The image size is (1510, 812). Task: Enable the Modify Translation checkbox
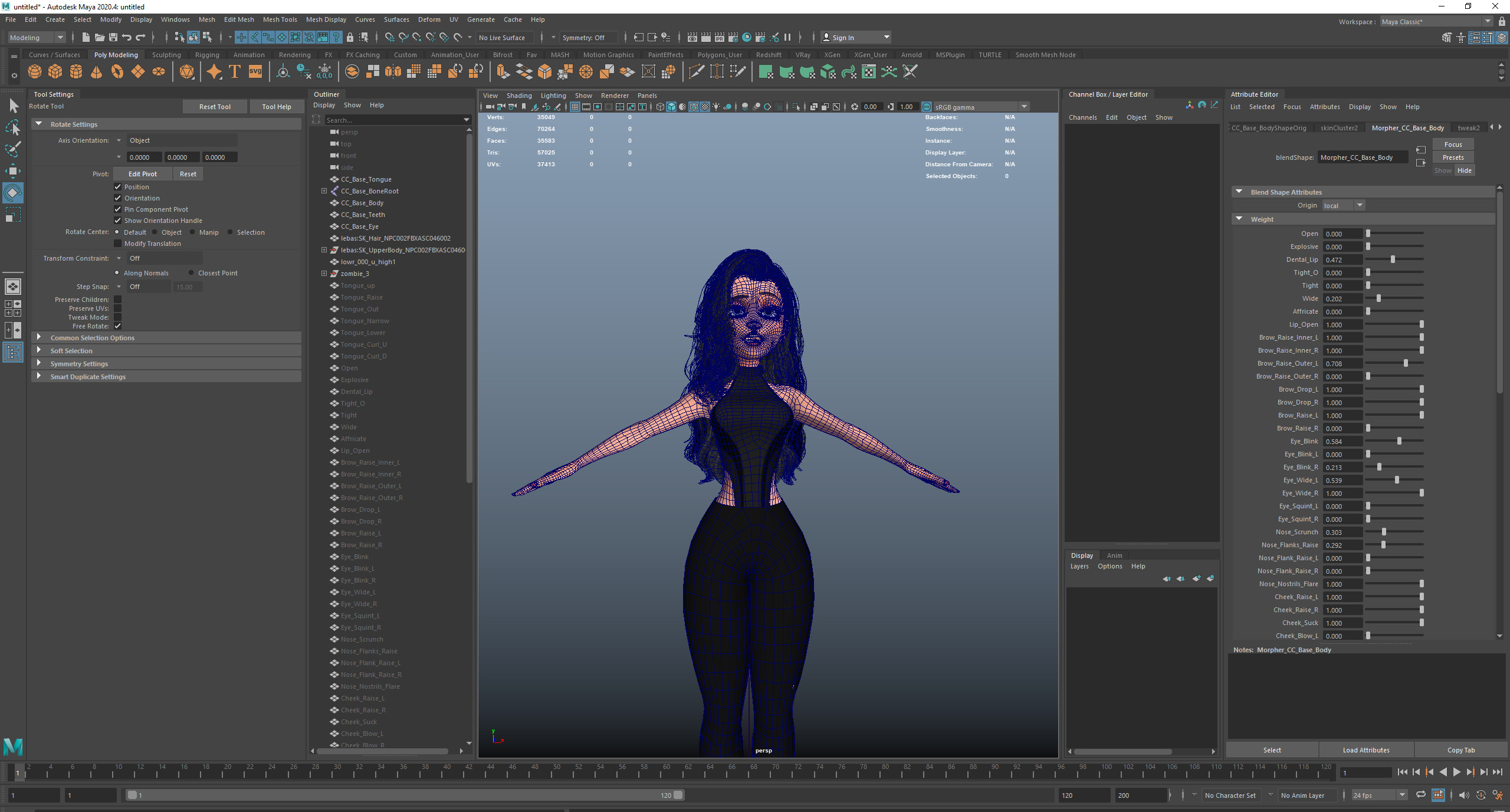point(117,244)
